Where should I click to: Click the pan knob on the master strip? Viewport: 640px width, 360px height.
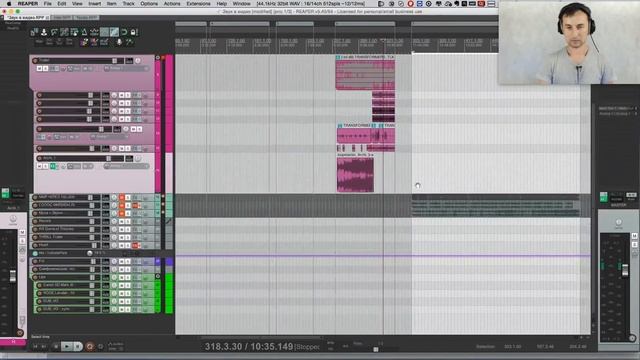tap(618, 222)
